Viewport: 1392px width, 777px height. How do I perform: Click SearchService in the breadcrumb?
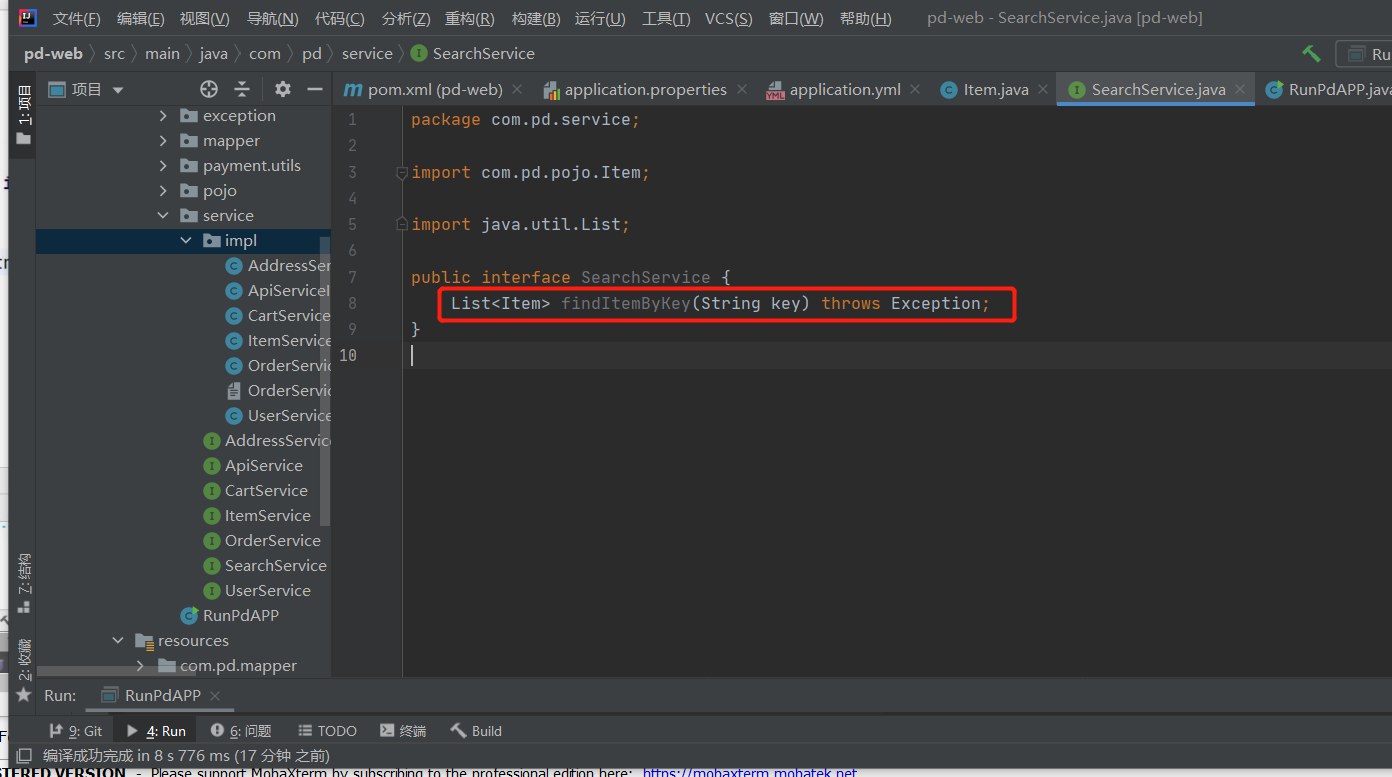pos(473,54)
